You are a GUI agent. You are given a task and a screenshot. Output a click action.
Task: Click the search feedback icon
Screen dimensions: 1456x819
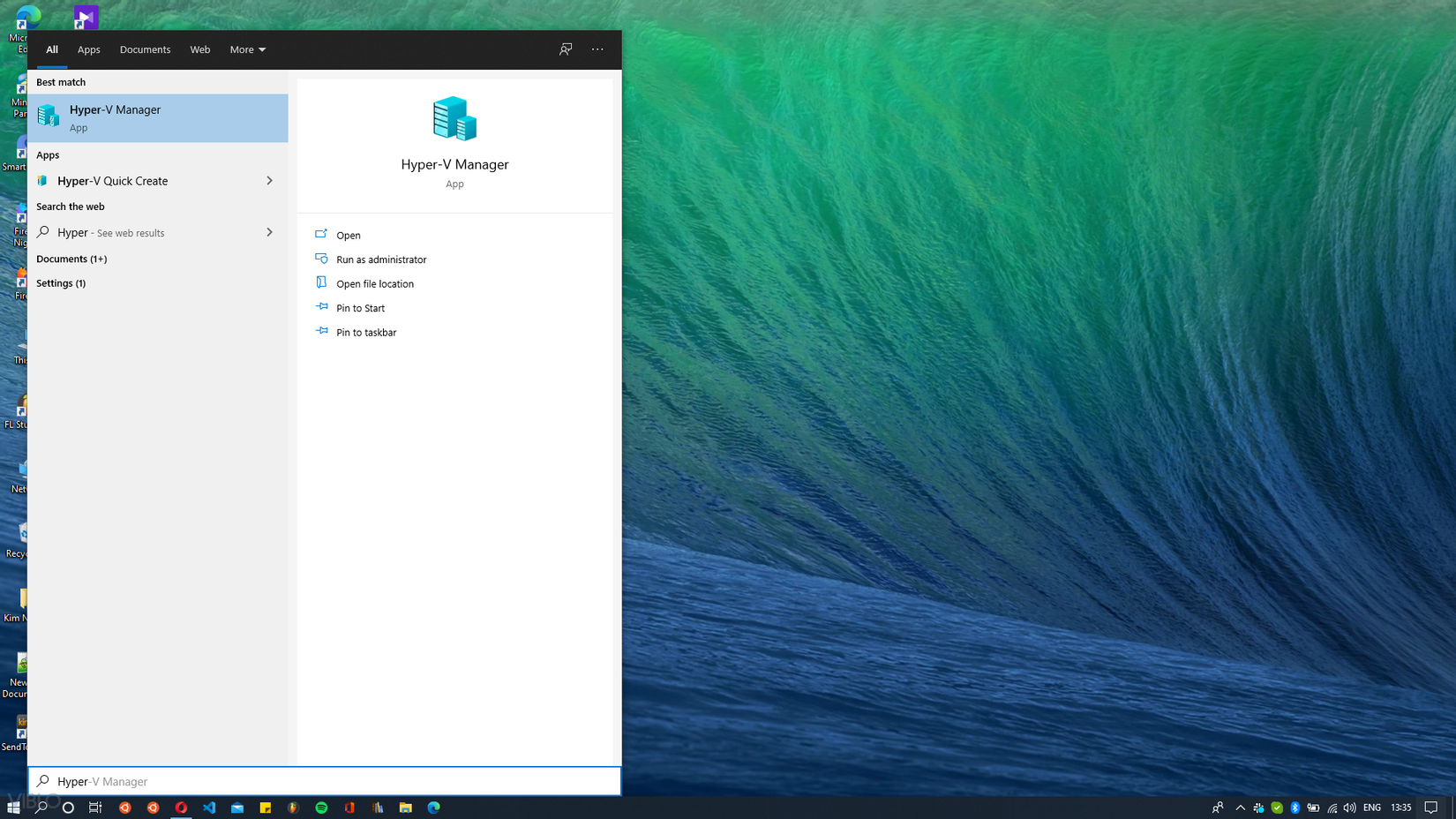(566, 49)
